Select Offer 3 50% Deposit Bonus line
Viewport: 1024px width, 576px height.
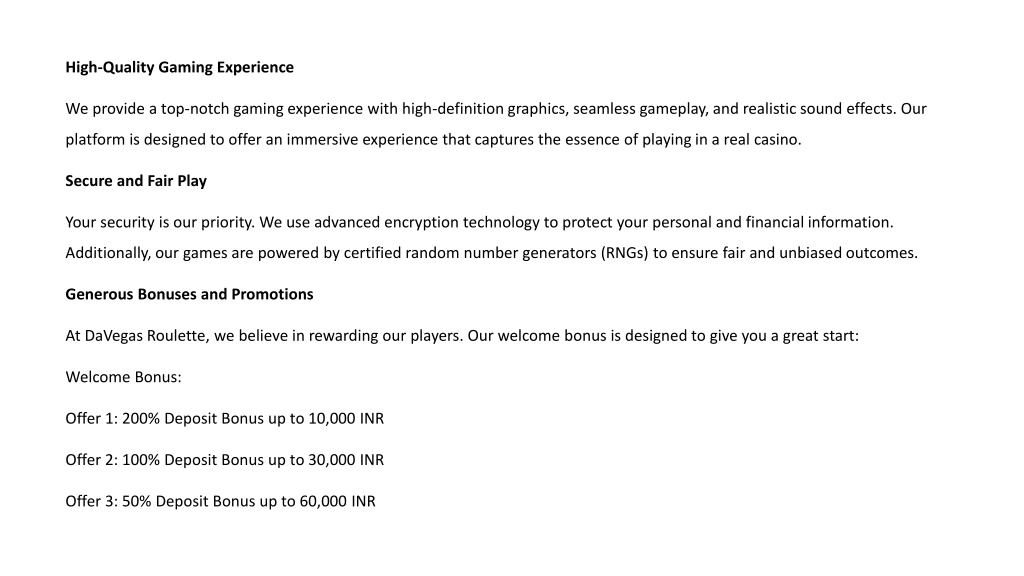(x=221, y=502)
